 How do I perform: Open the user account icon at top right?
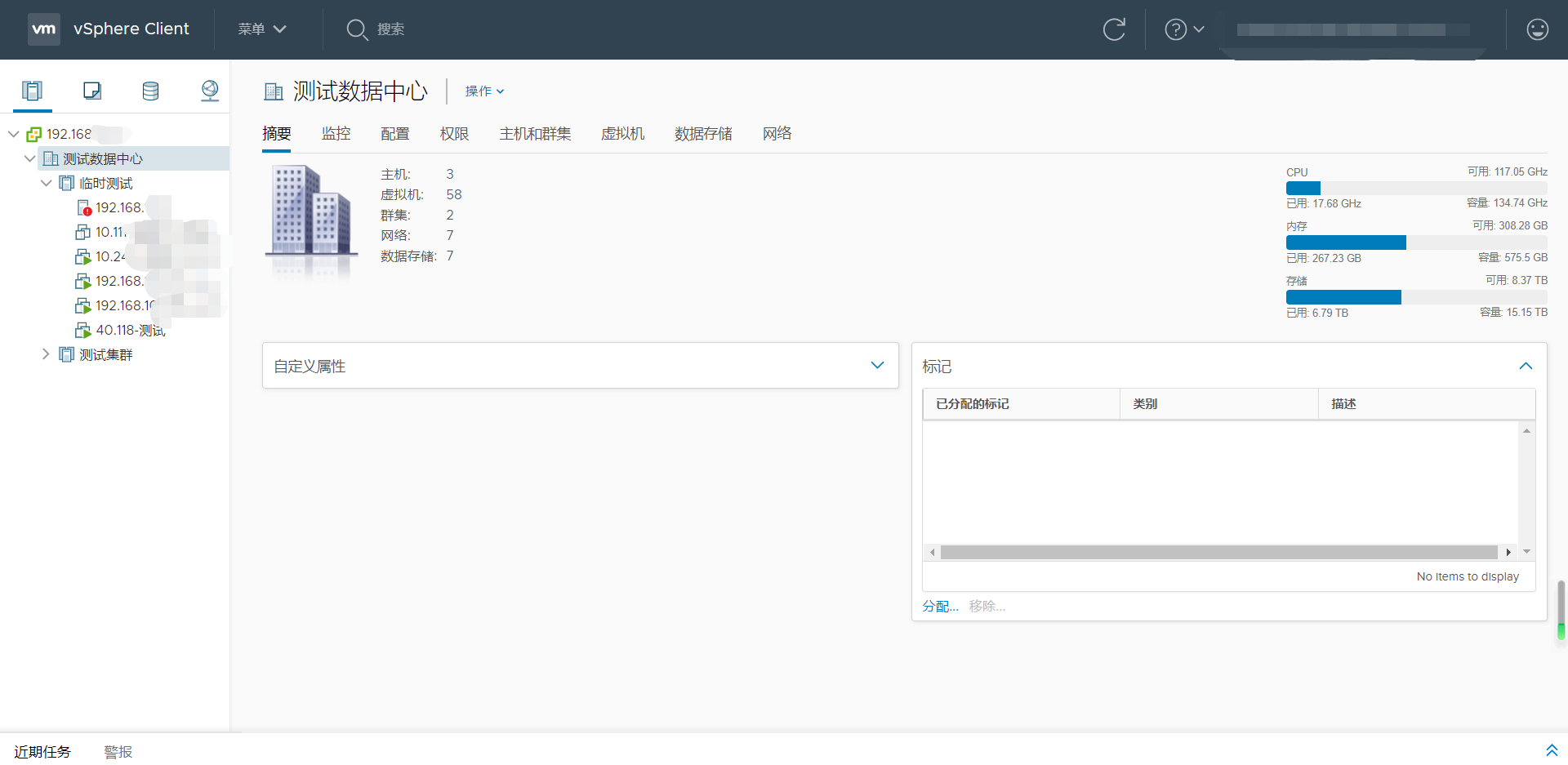click(x=1537, y=29)
